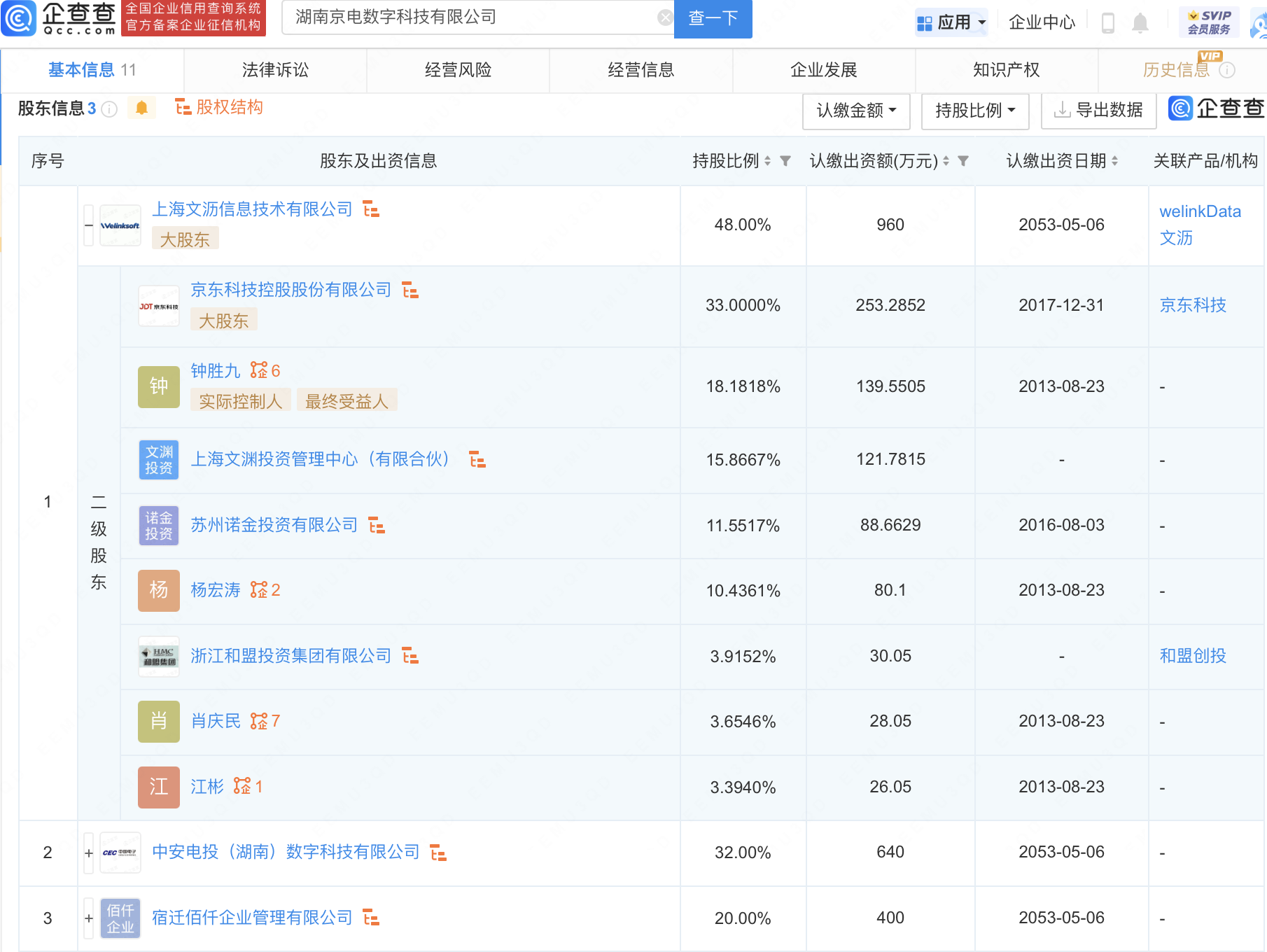The height and width of the screenshot is (952, 1267).
Task: Click 实际控制人 tag under 钟胜九
Action: (241, 401)
